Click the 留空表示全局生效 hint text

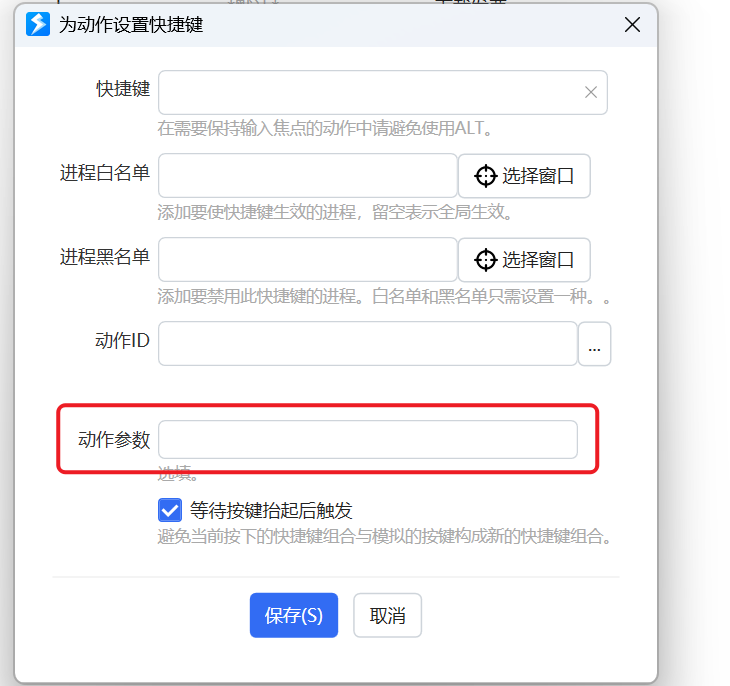click(442, 212)
